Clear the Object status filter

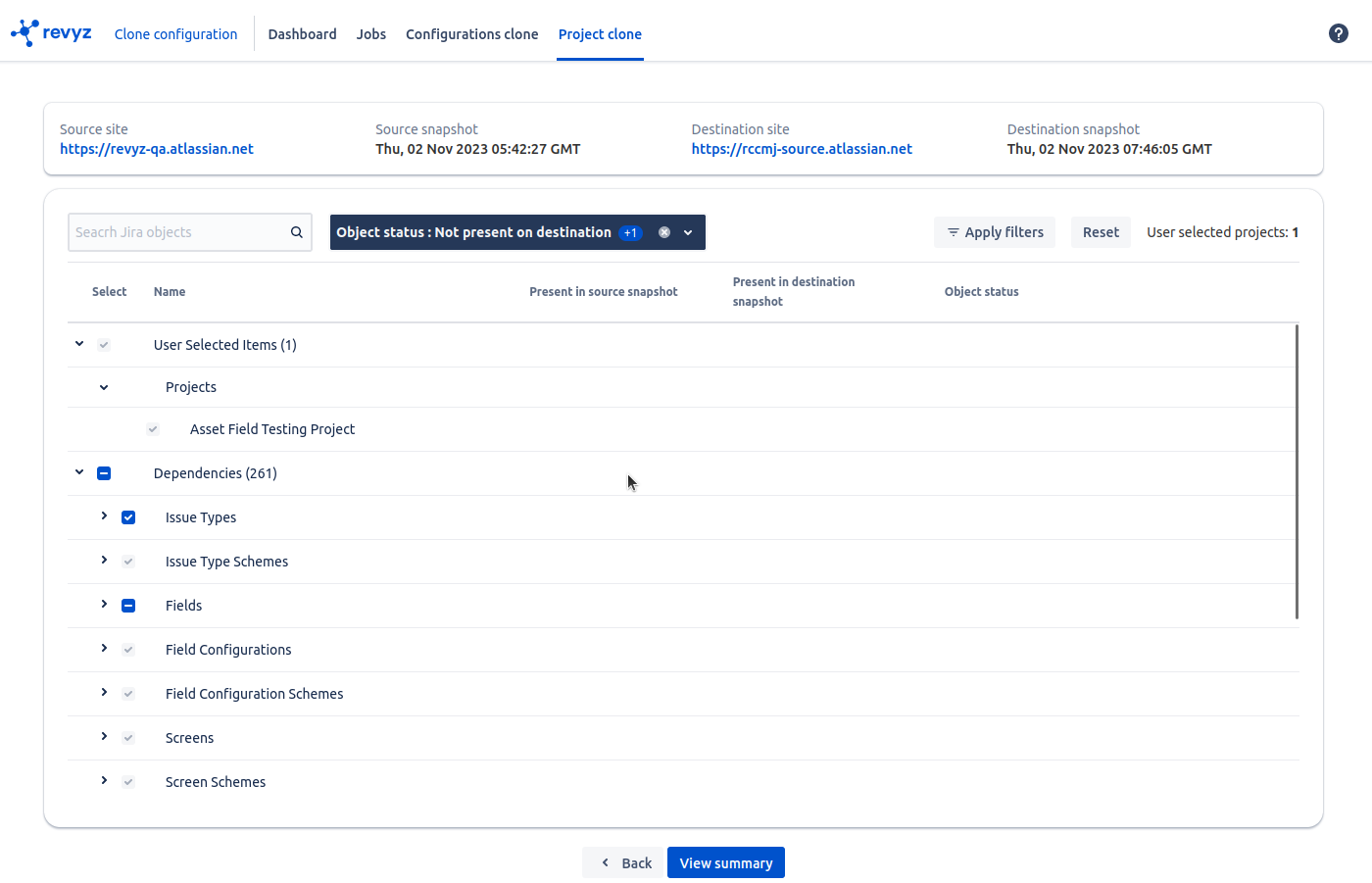click(x=664, y=232)
